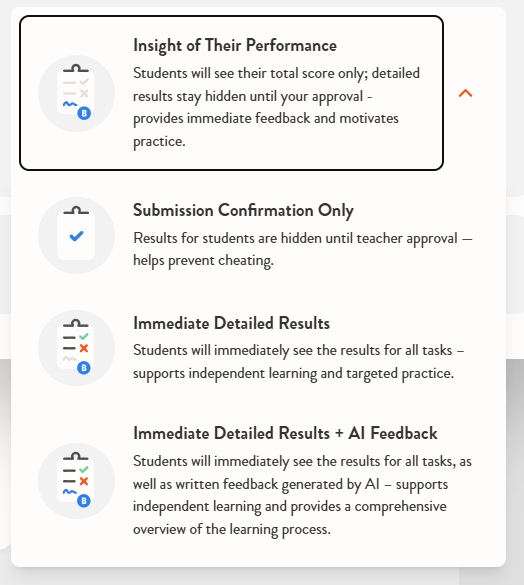
Task: Click the Insight of Their Performance heading
Action: [x=235, y=46]
